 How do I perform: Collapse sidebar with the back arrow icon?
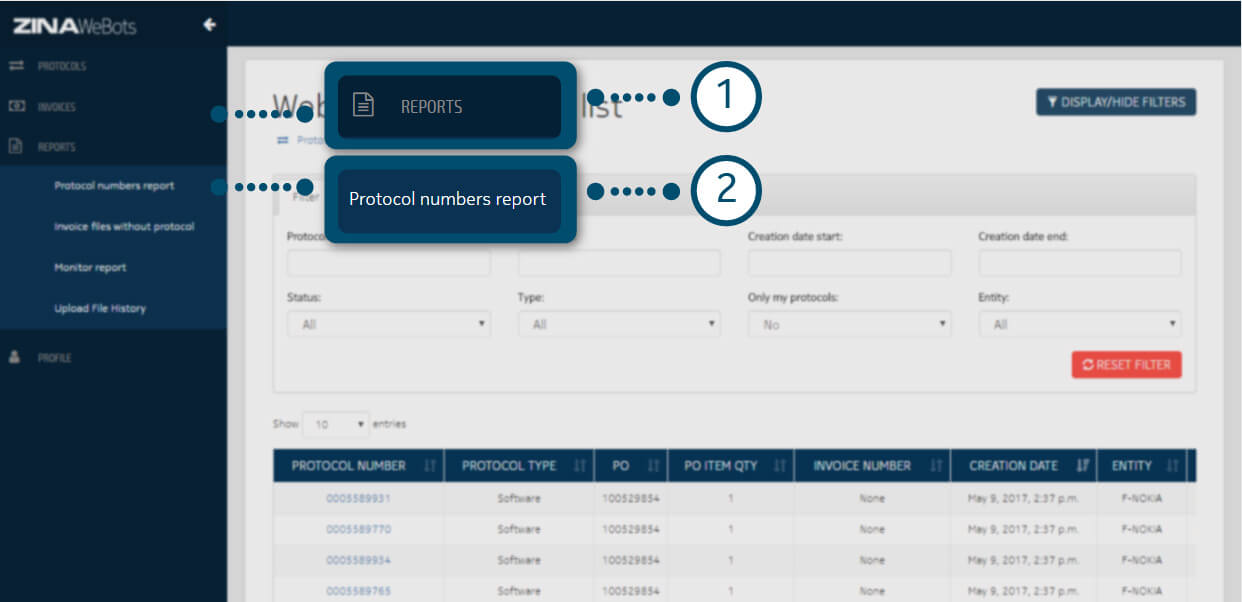pos(209,25)
